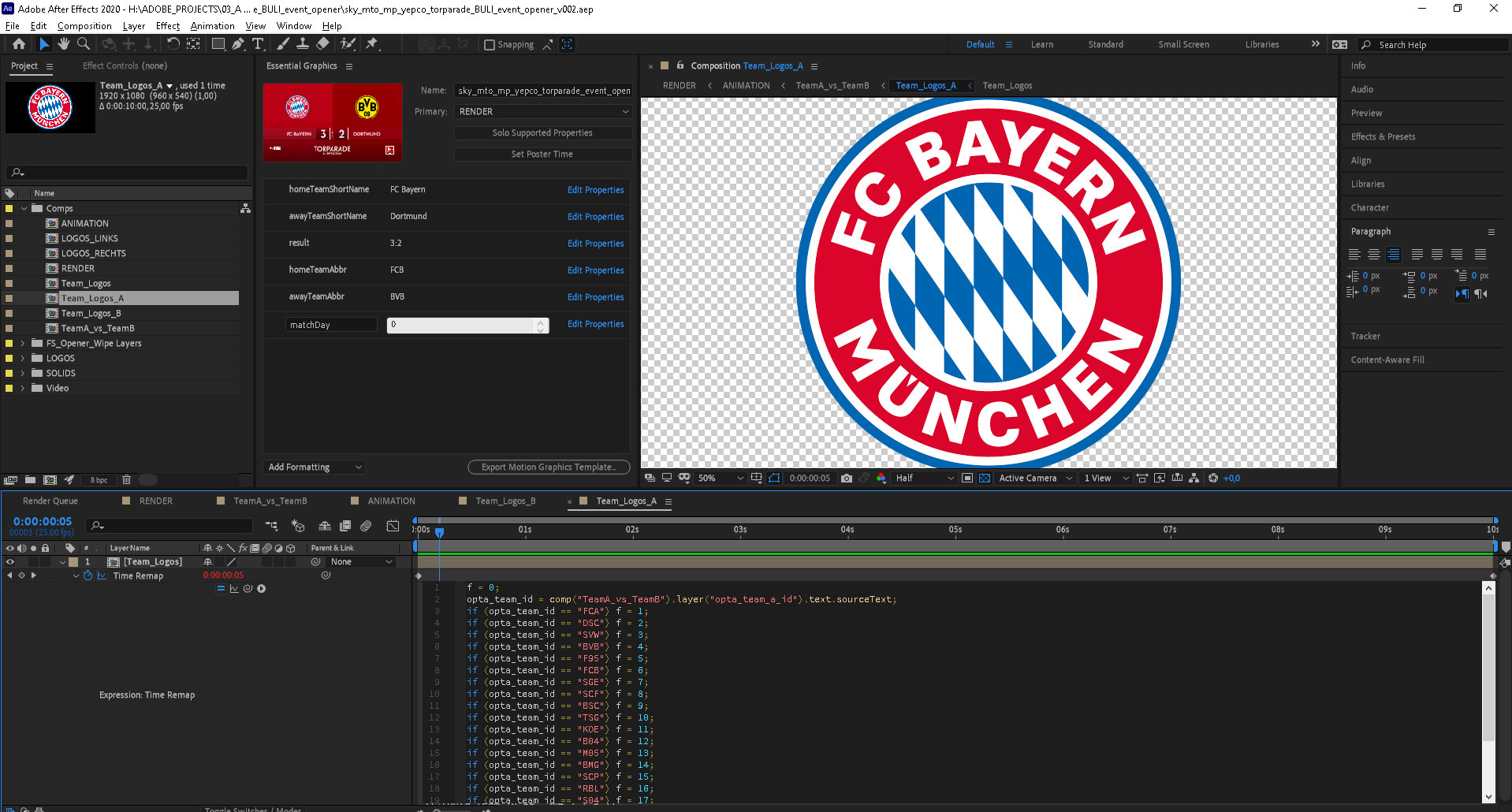The image size is (1512, 812).
Task: Toggle Motion Blur enable in timeline
Action: pos(366,526)
